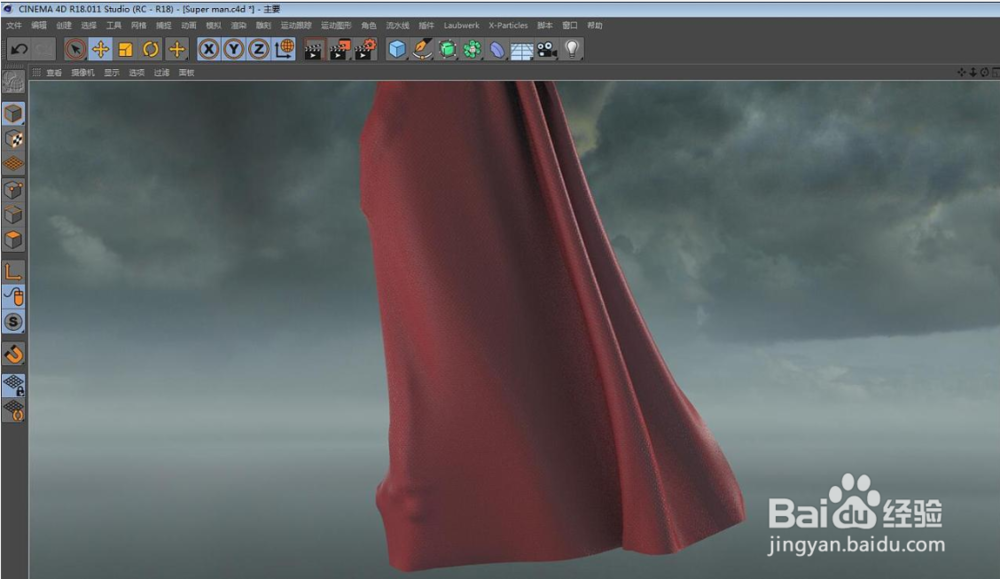Add a Light object
The width and height of the screenshot is (1000, 579).
[x=571, y=49]
